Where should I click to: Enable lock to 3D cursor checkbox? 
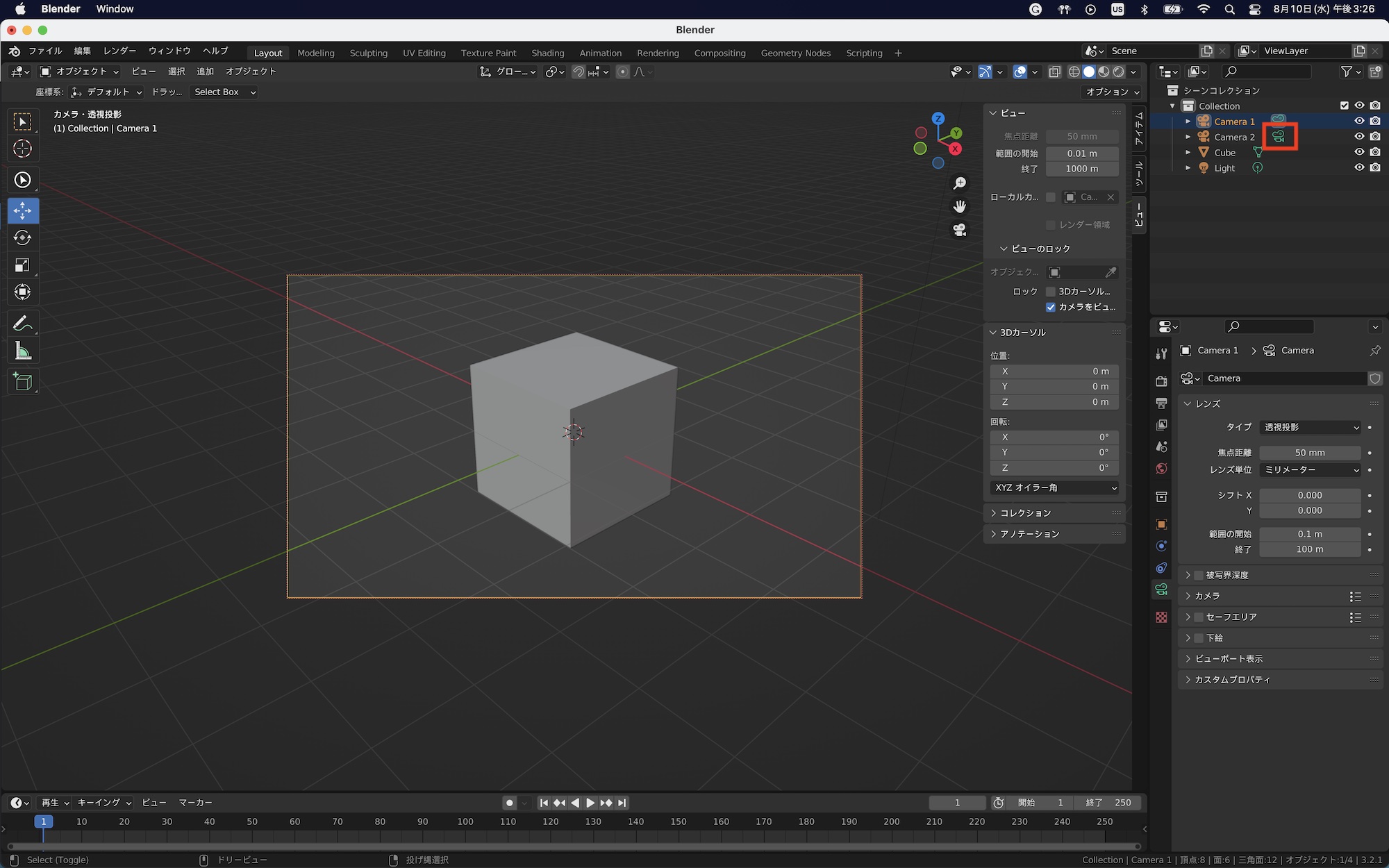1051,292
